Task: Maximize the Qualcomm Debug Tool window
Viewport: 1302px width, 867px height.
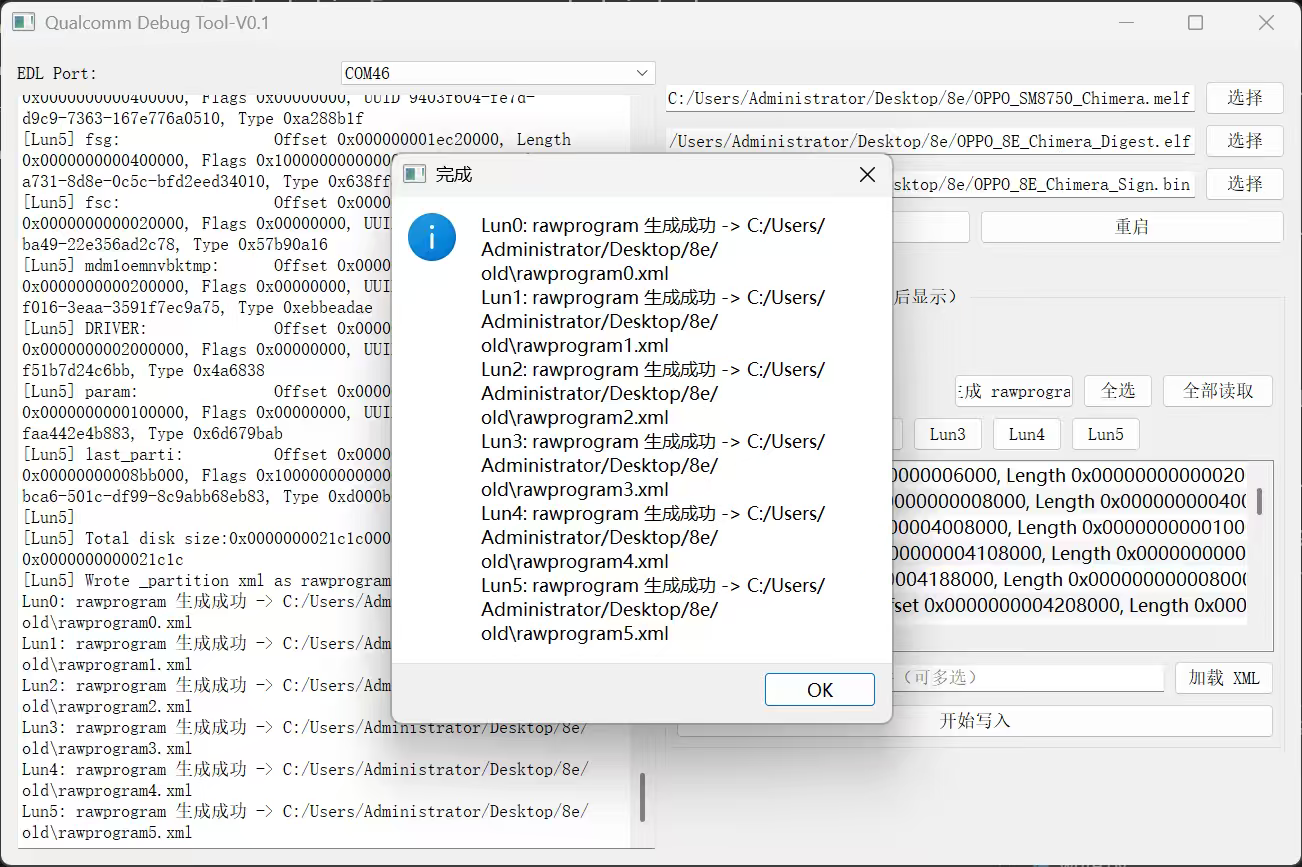Action: [x=1195, y=22]
